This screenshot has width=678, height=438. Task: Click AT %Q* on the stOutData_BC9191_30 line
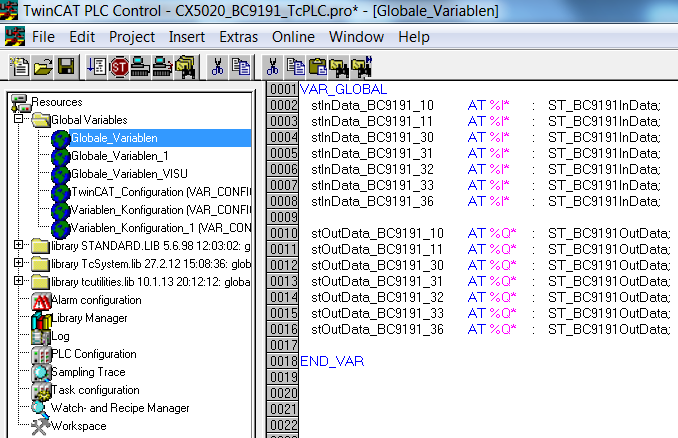pos(492,265)
